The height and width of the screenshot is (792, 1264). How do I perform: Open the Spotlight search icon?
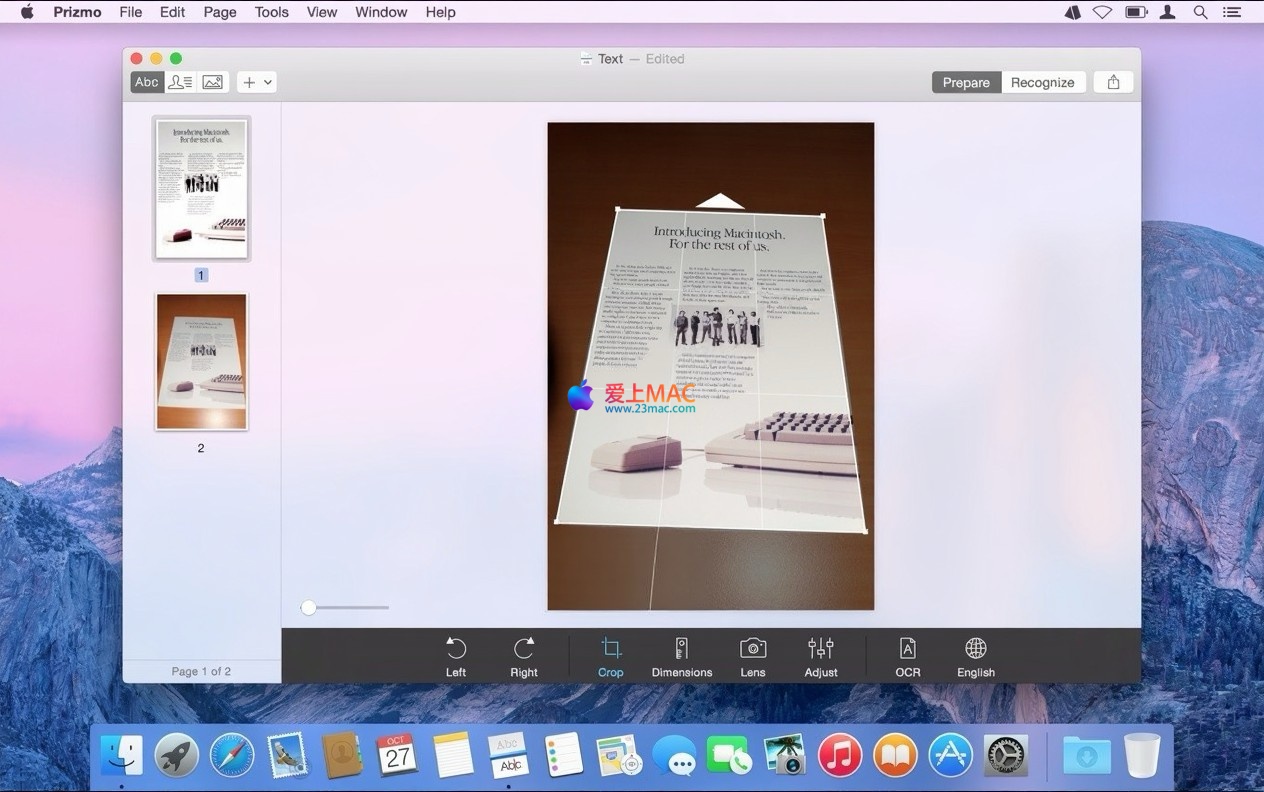click(x=1201, y=12)
